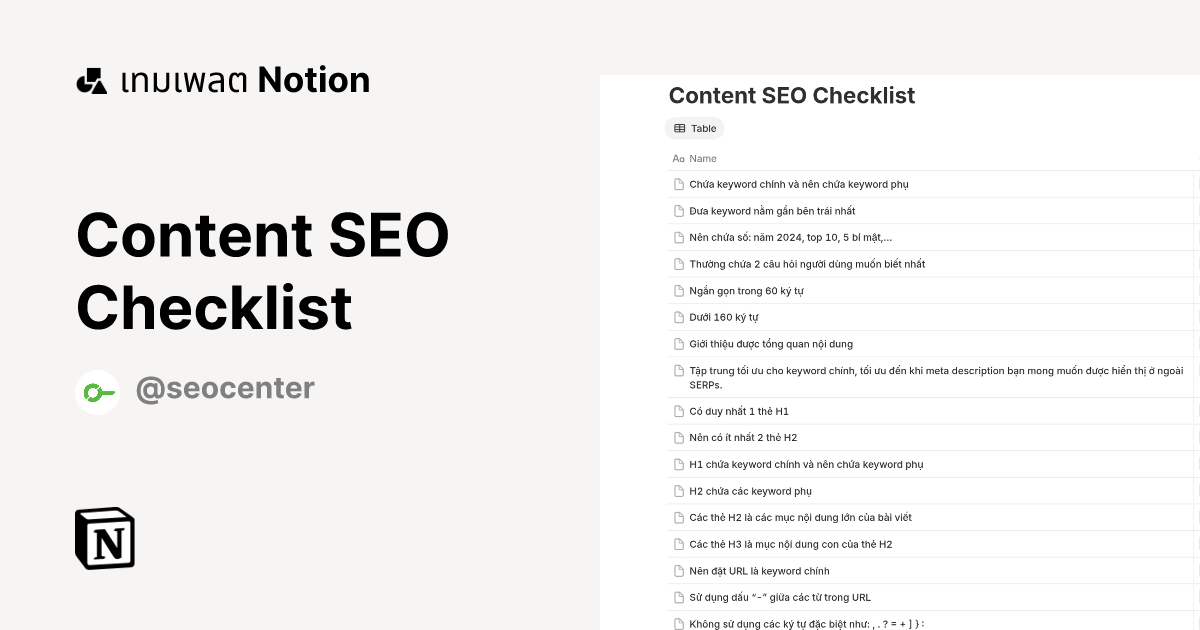Click the page icon beside 'Ngắn gọn trong 60 ký tự'

tap(677, 291)
